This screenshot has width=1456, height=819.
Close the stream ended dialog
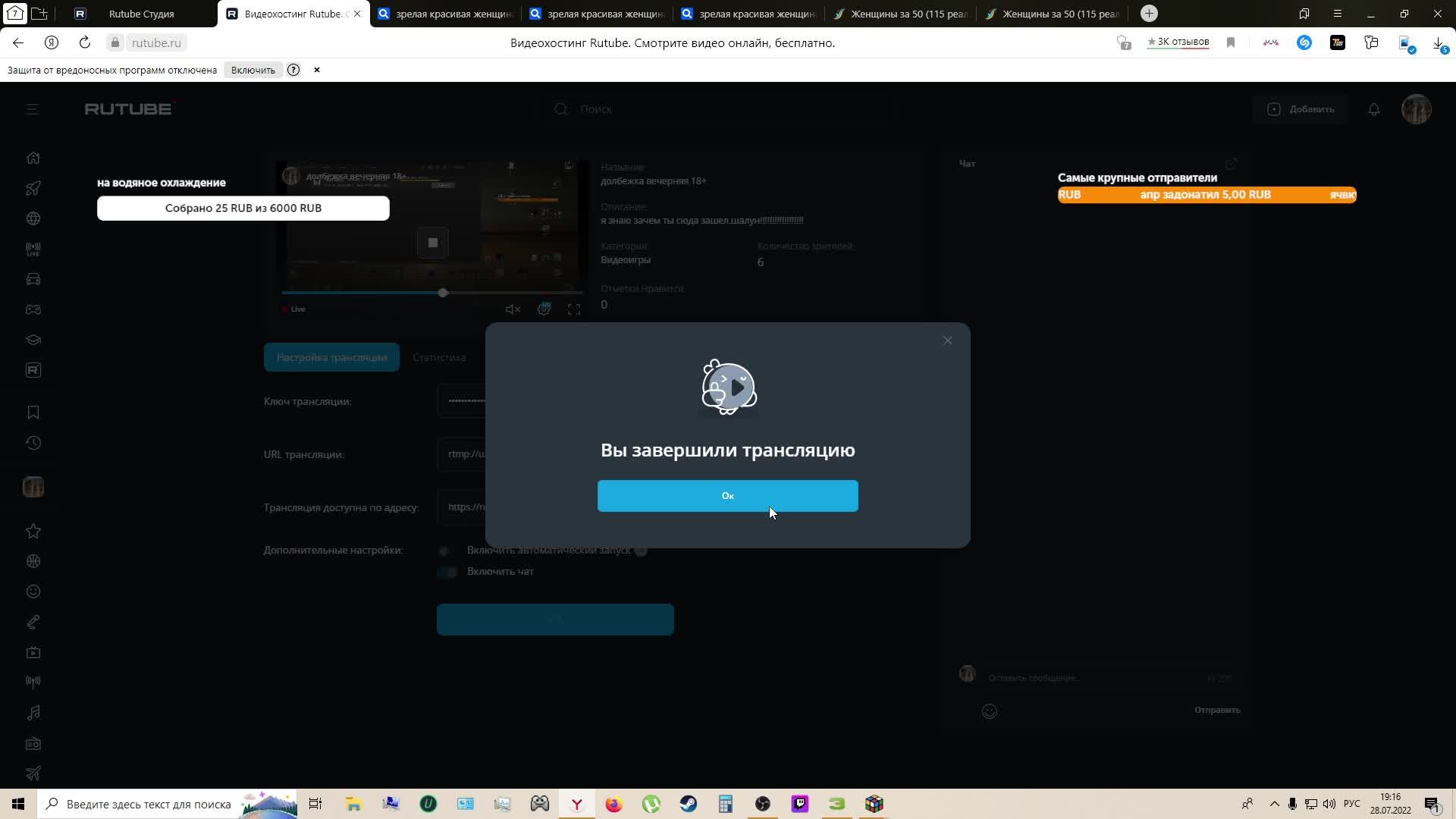click(x=947, y=340)
